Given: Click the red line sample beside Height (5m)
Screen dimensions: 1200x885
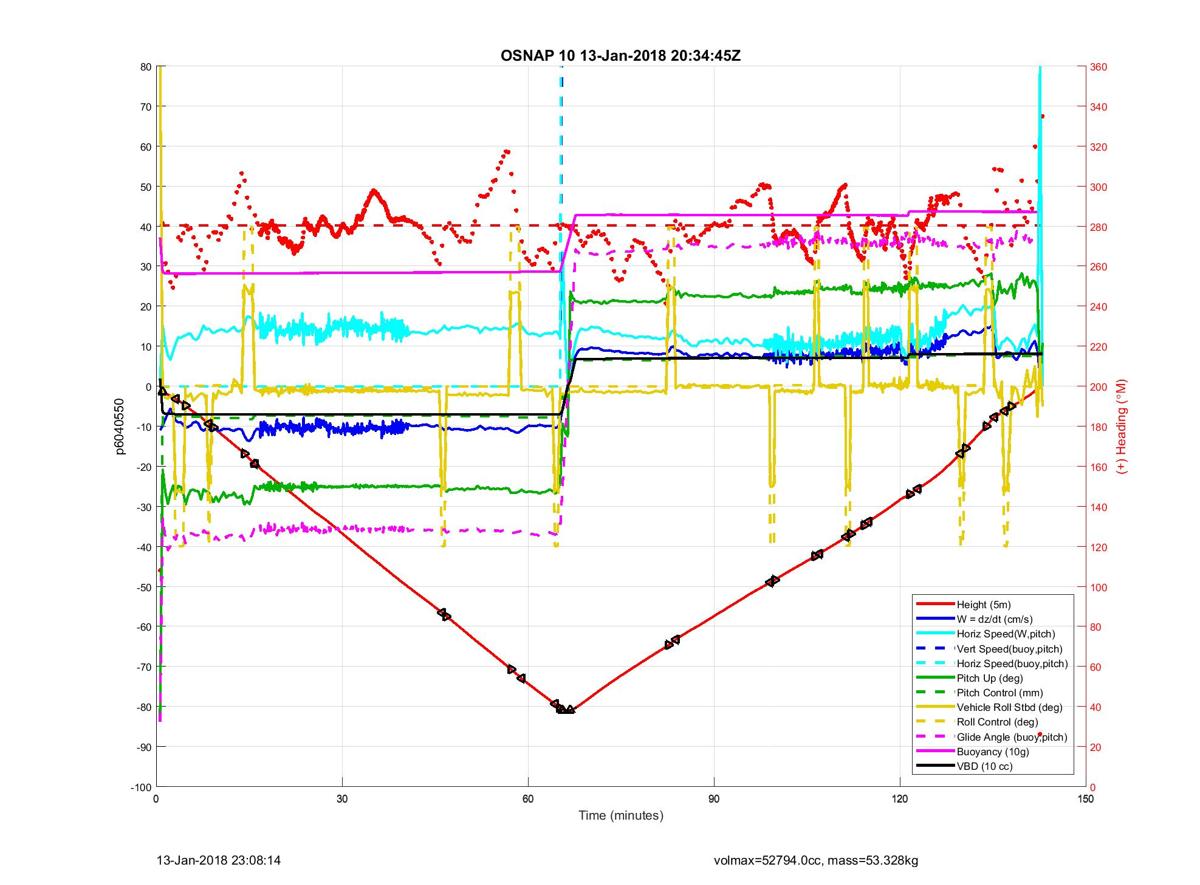Looking at the screenshot, I should [x=934, y=605].
